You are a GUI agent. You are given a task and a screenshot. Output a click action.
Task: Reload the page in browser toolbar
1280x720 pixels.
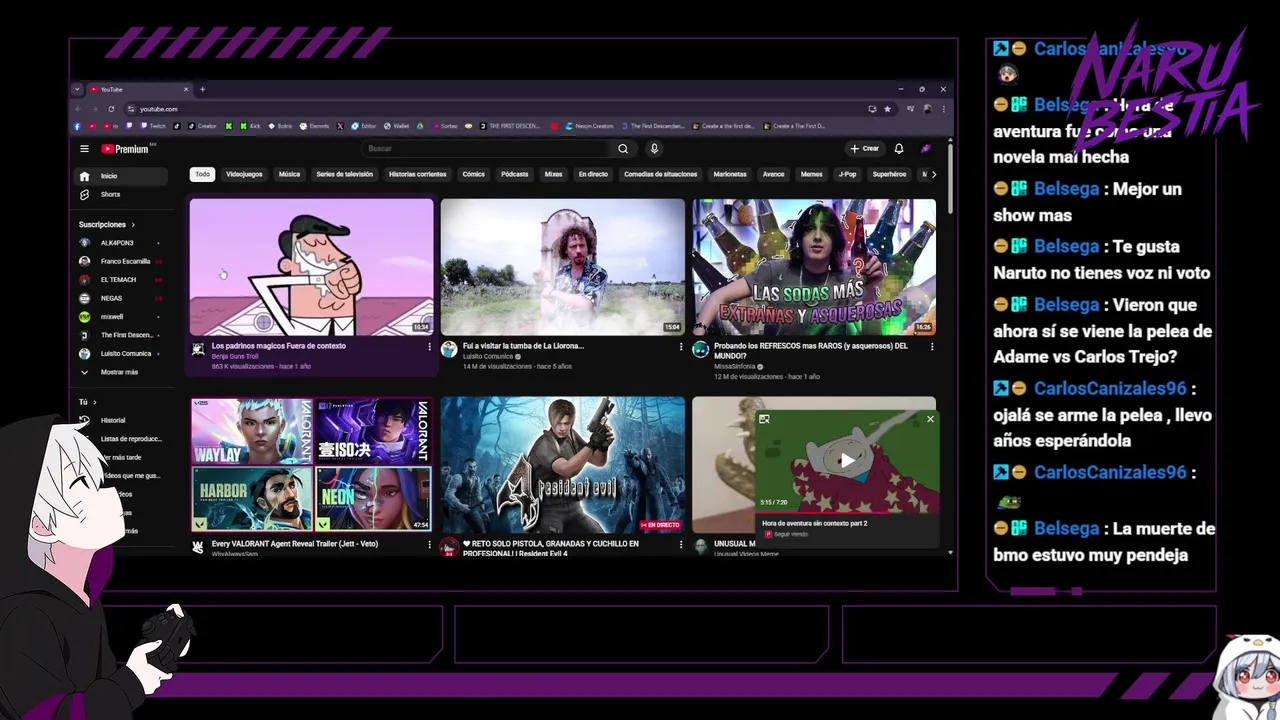click(x=111, y=109)
